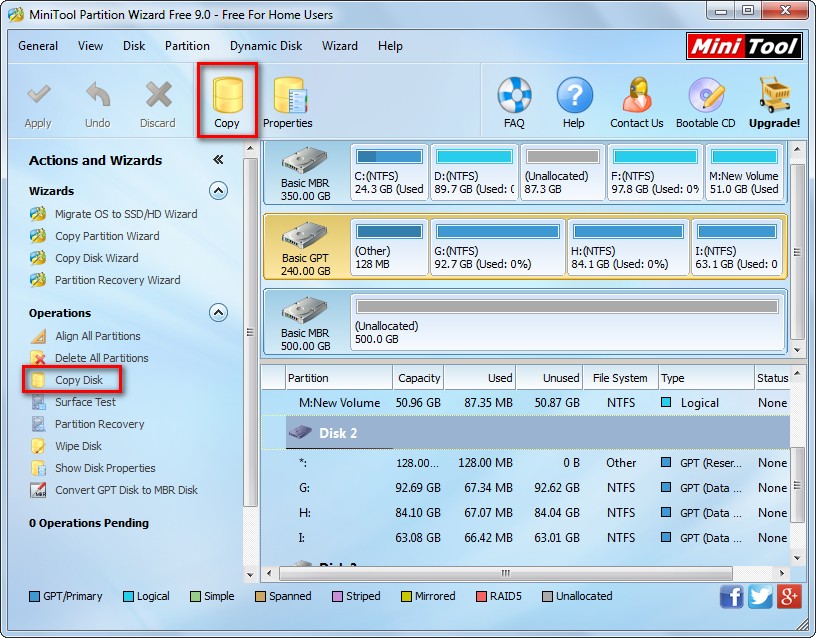Screen dimensions: 816x638
Task: Sort by the File System column header
Action: 620,378
